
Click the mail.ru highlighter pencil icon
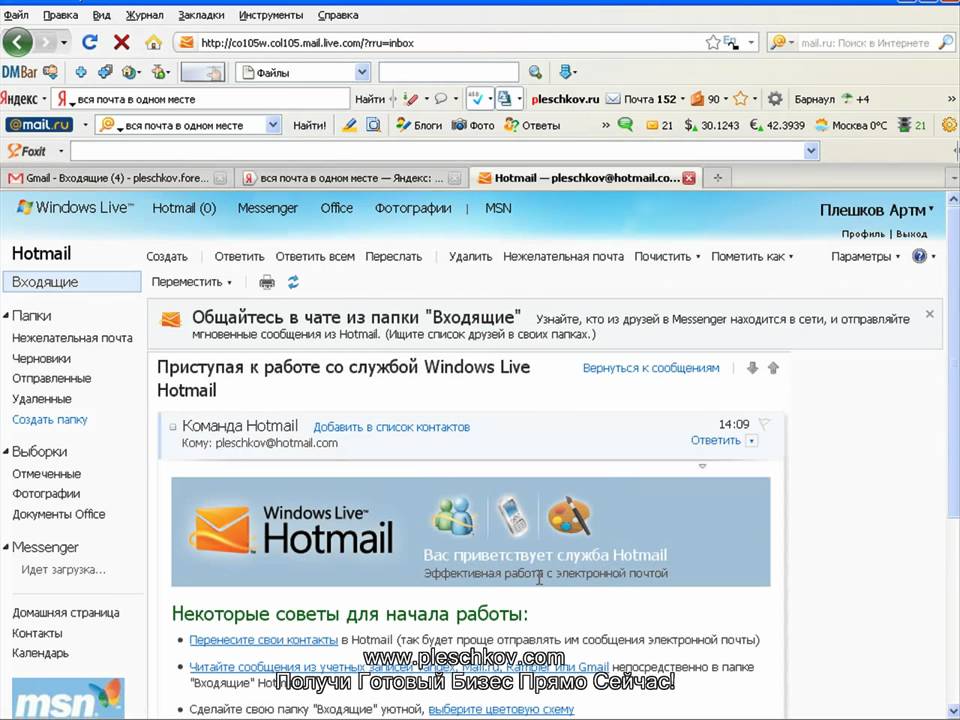pyautogui.click(x=350, y=125)
